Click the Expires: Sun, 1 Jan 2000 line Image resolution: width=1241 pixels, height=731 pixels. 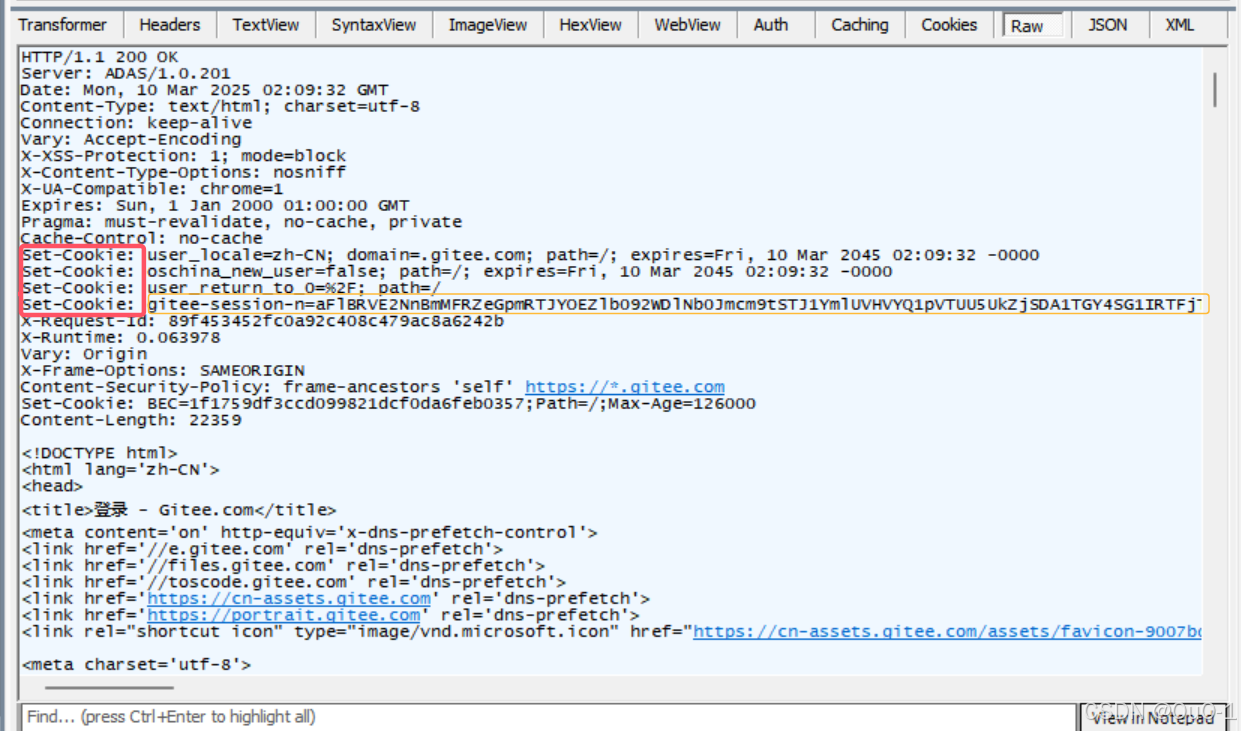(x=215, y=206)
